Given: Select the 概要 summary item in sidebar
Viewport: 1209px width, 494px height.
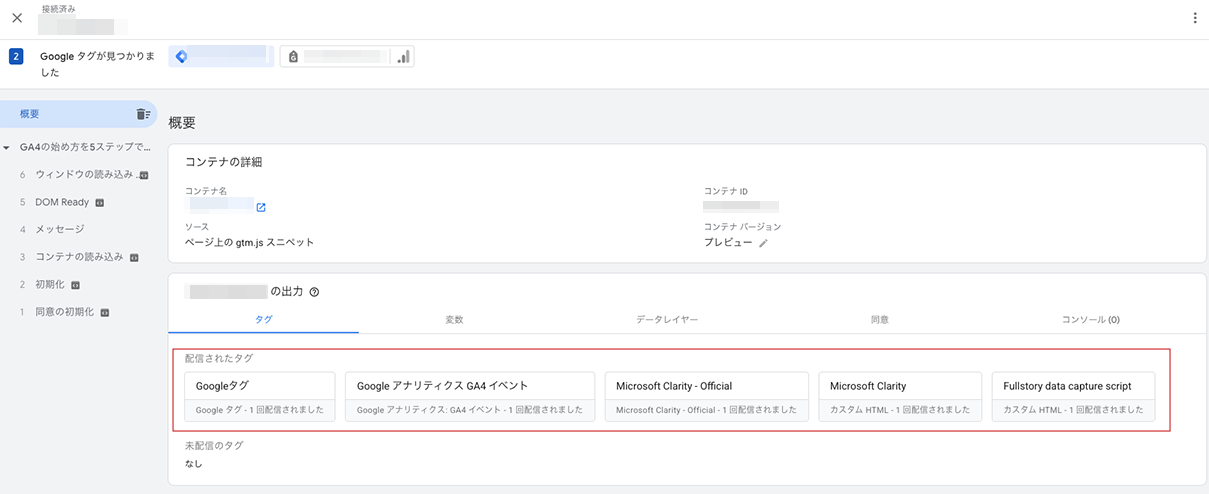Looking at the screenshot, I should click(78, 114).
